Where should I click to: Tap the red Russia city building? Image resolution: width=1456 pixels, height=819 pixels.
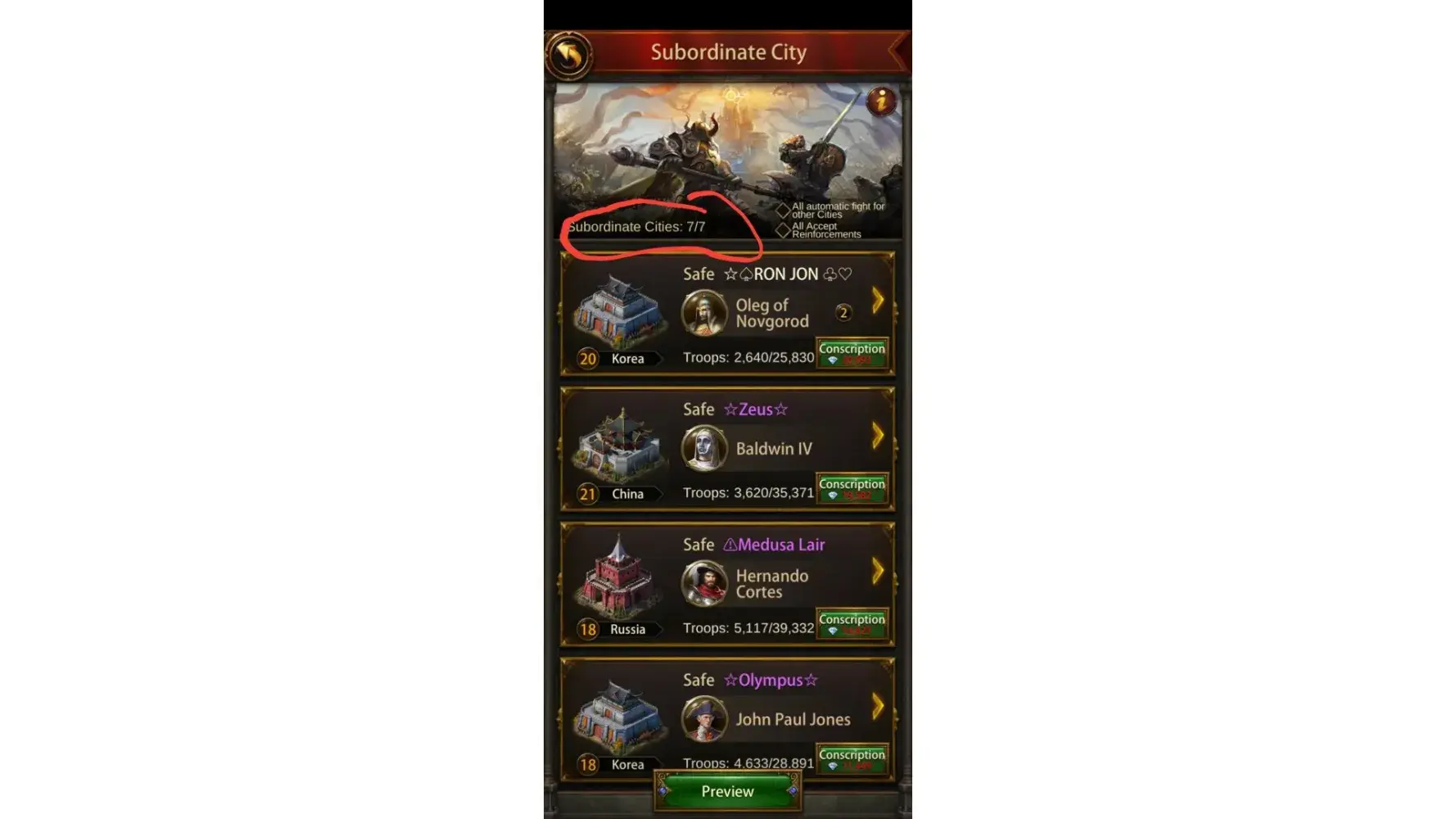coord(618,577)
